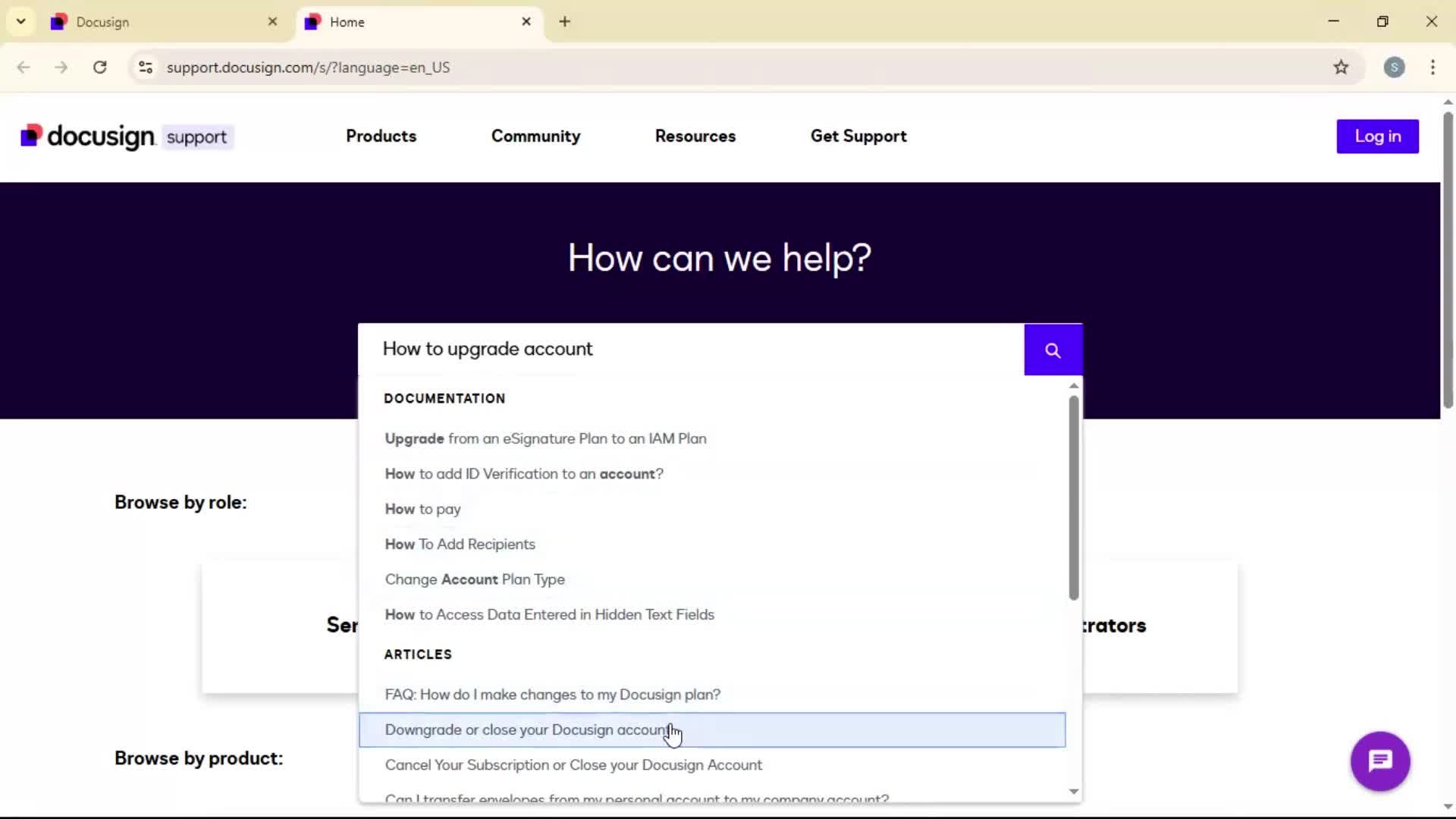
Task: Switch to the Home tab
Action: (419, 22)
